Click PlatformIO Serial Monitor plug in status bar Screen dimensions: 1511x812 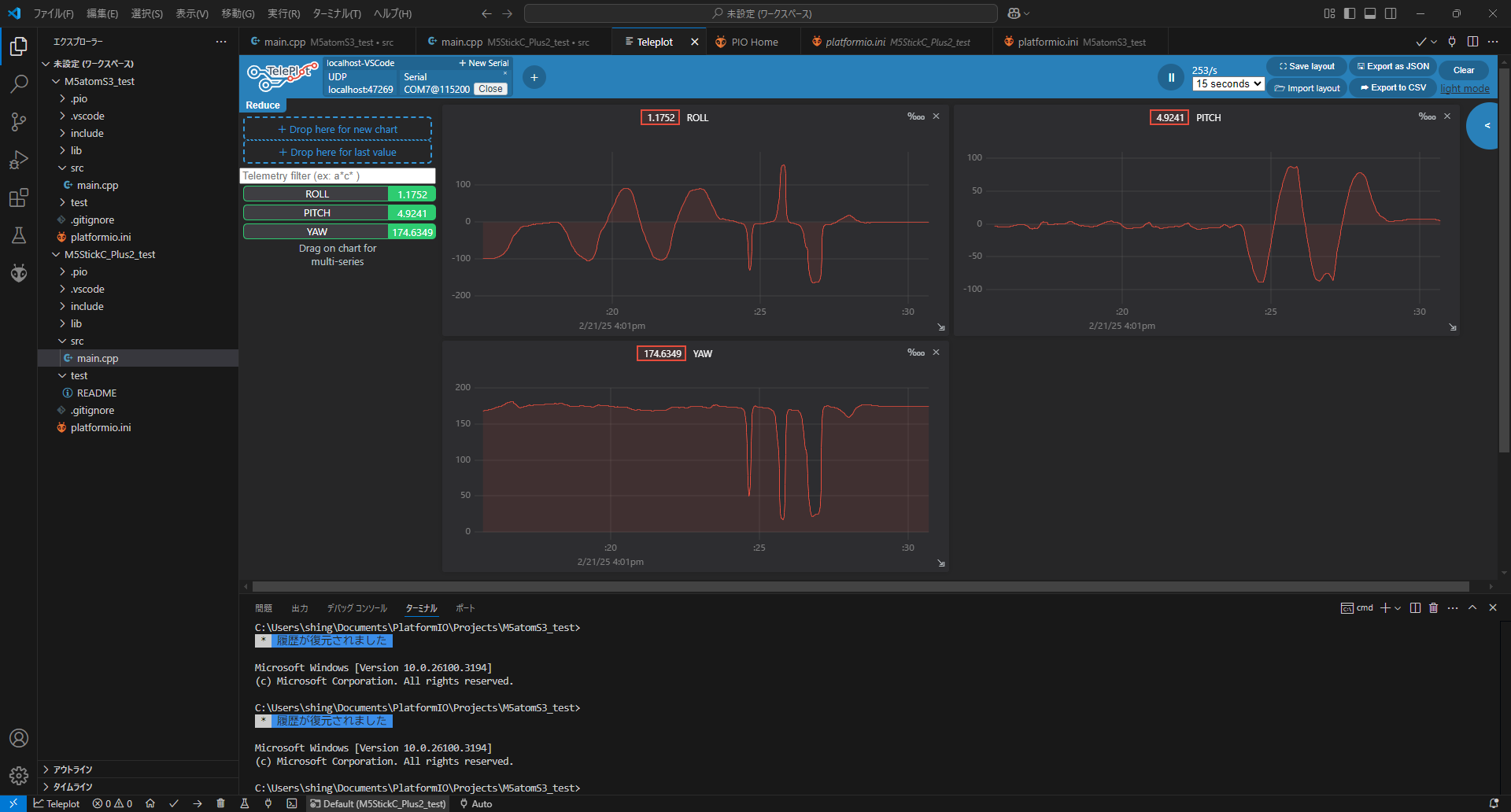pos(268,803)
